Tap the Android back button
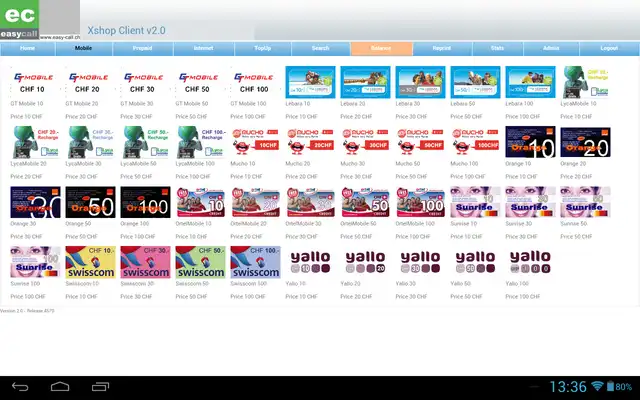 [20, 387]
